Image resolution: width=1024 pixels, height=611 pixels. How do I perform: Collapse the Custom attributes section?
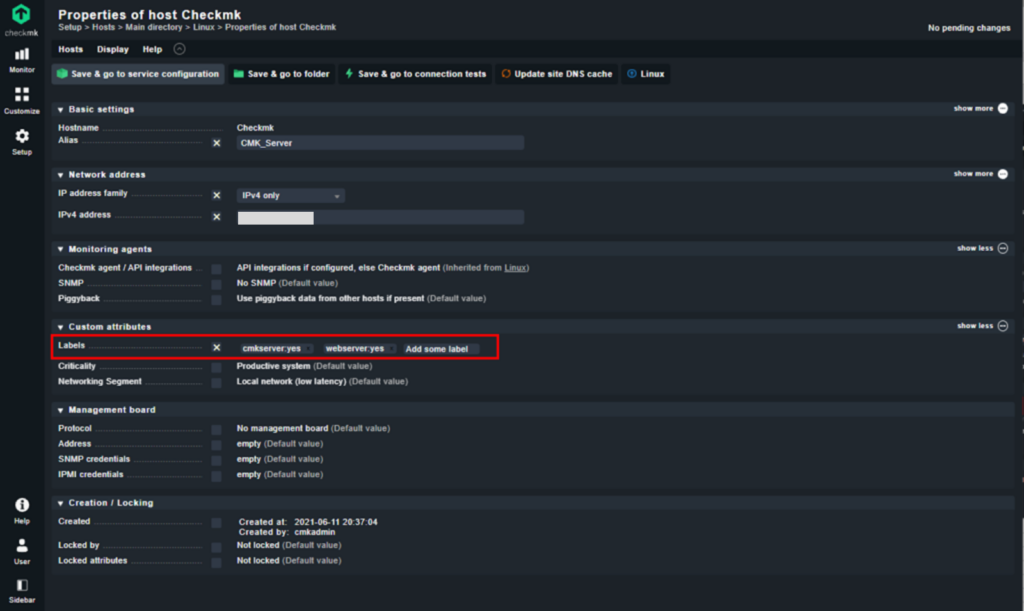61,327
